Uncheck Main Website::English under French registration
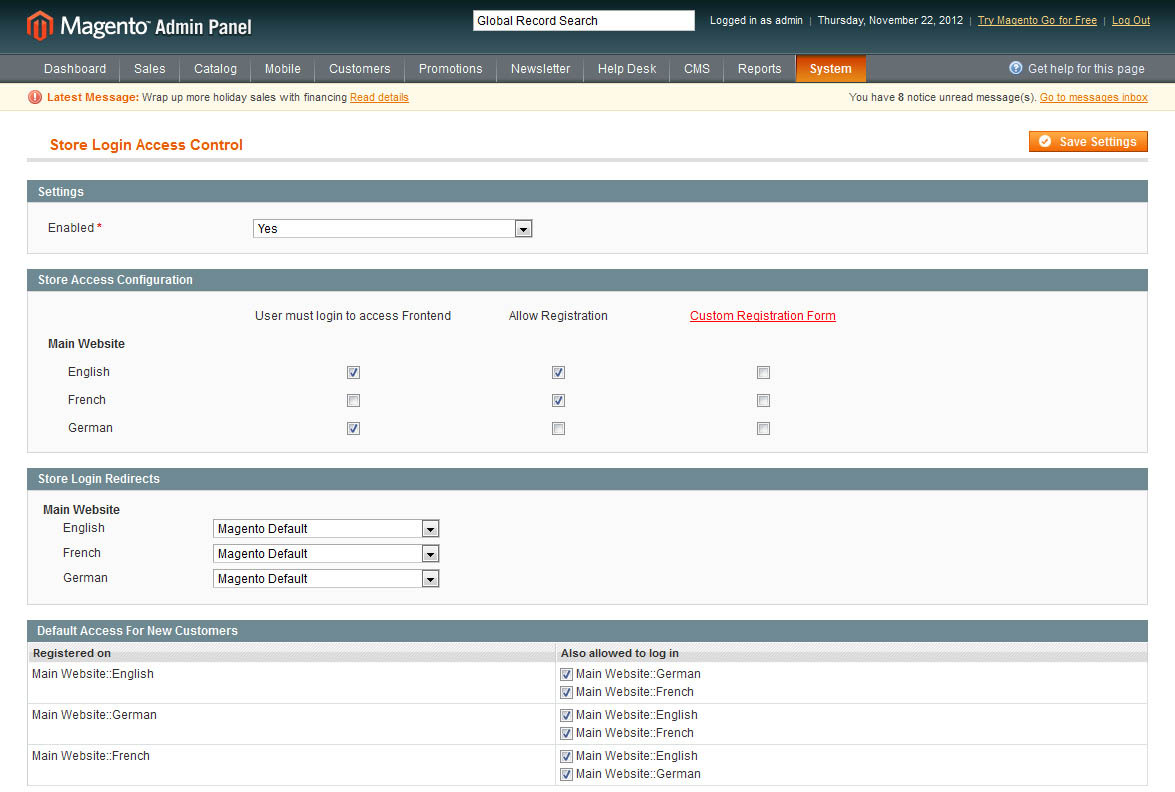The height and width of the screenshot is (792, 1175). [567, 757]
